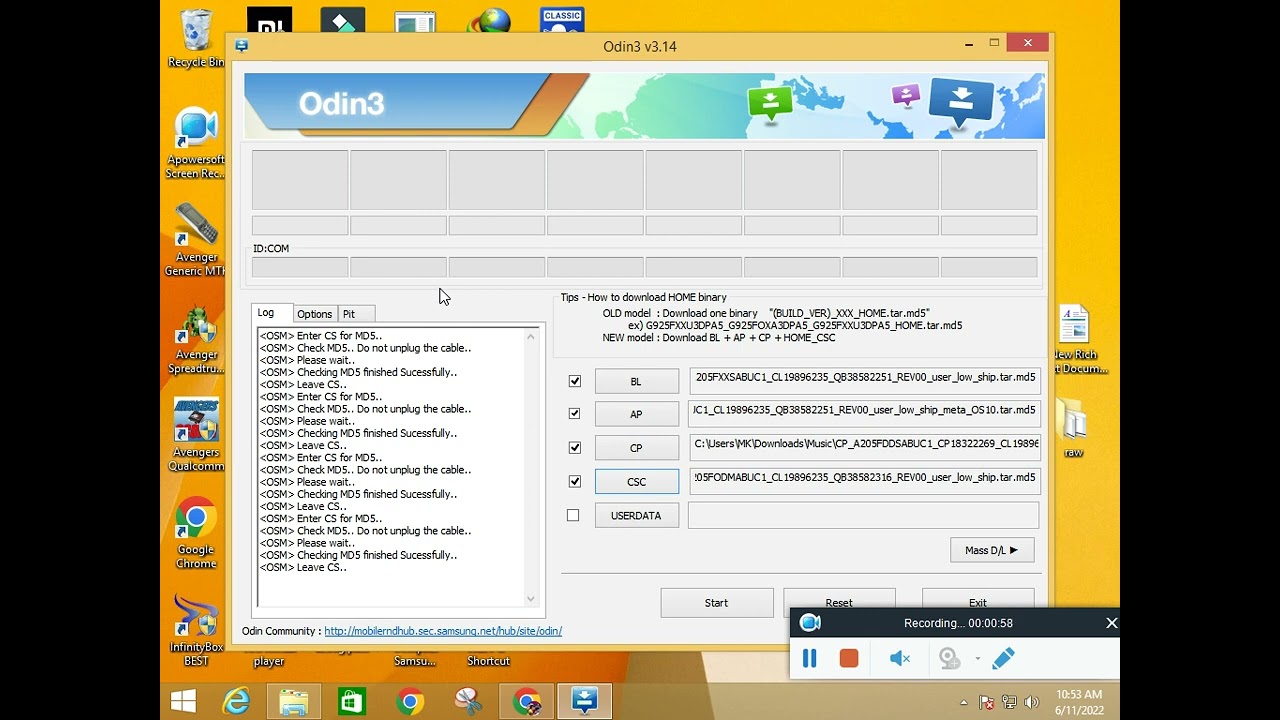Click the BL file button
Screen dimensions: 1280x720
[x=636, y=381]
